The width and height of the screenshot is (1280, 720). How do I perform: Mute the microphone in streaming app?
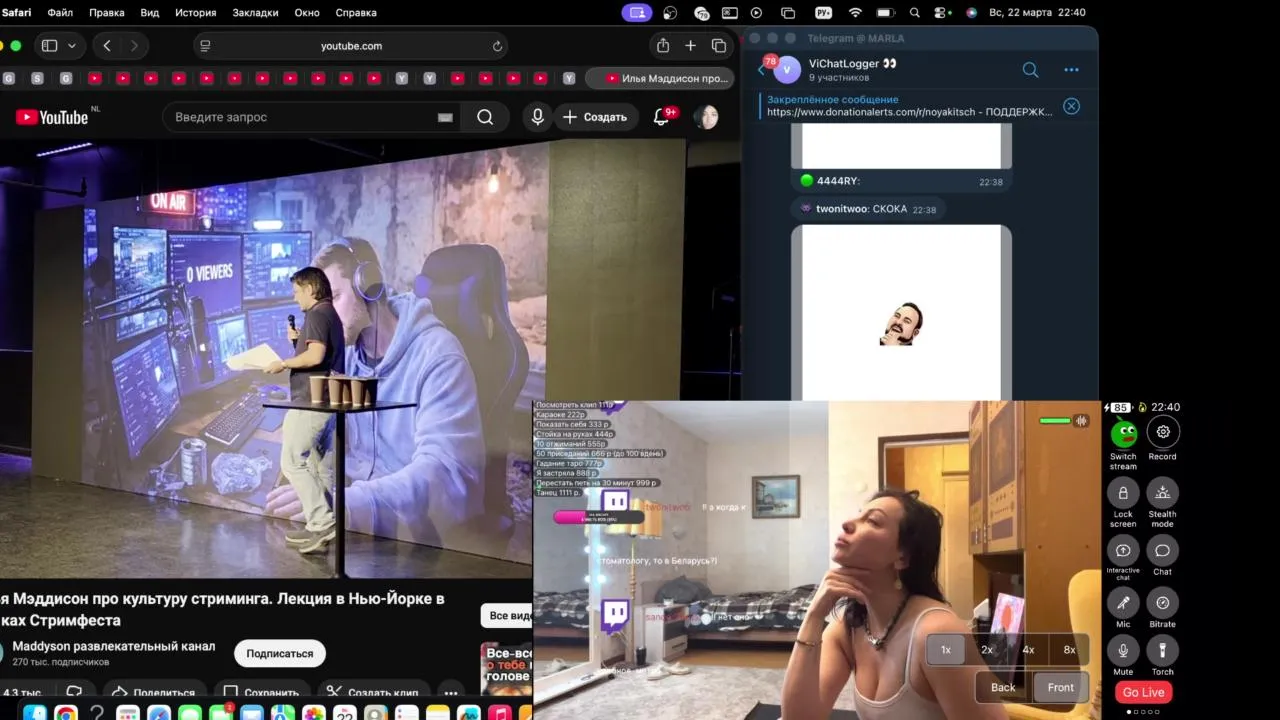click(x=1123, y=651)
